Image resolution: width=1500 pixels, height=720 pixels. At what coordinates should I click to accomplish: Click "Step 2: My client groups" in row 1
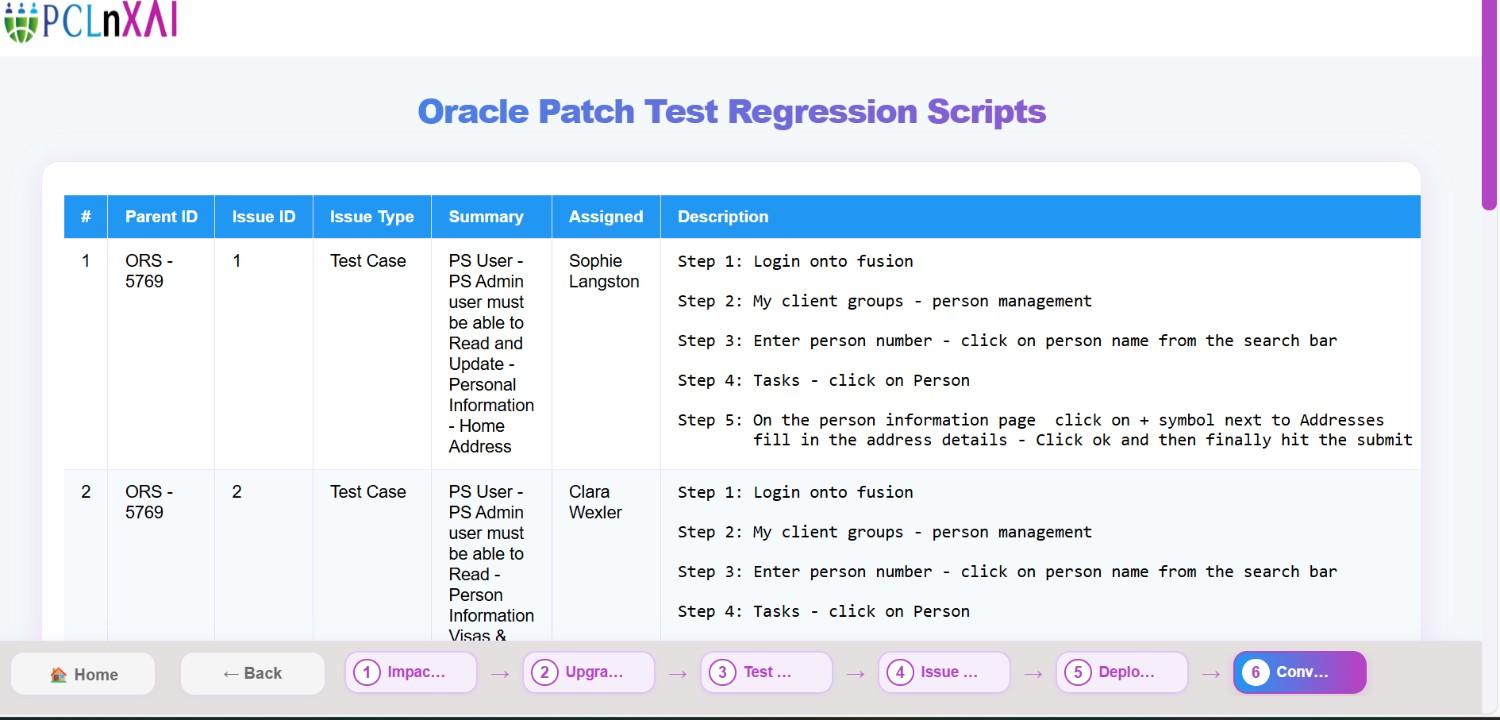(885, 301)
